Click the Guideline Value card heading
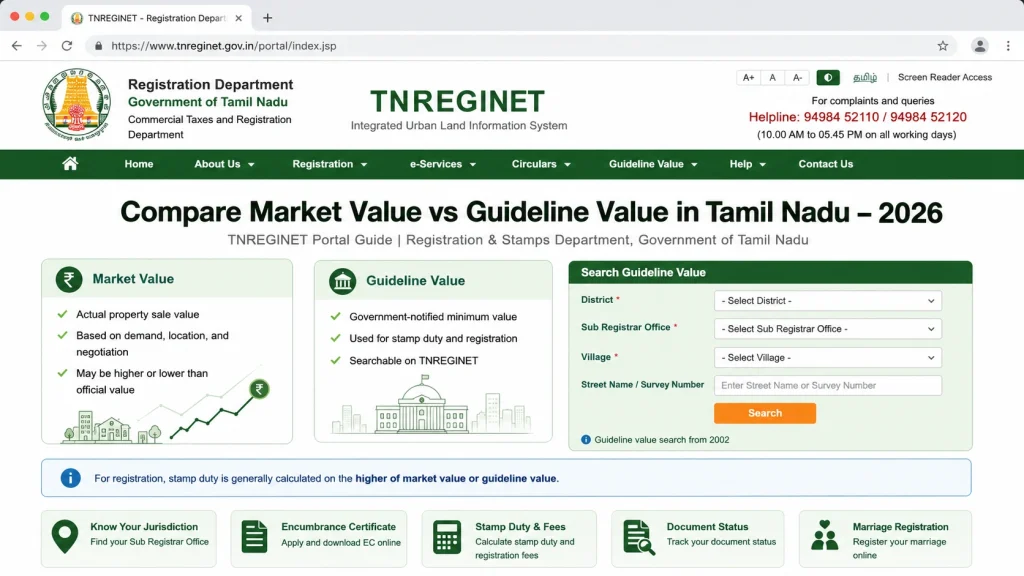Image resolution: width=1024 pixels, height=576 pixels. tap(415, 281)
